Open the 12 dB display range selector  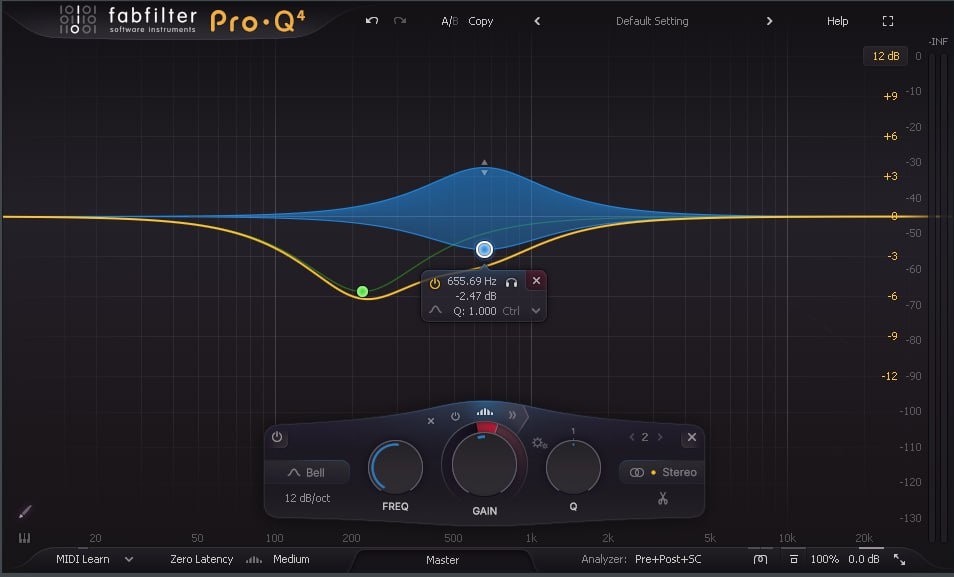pos(885,56)
